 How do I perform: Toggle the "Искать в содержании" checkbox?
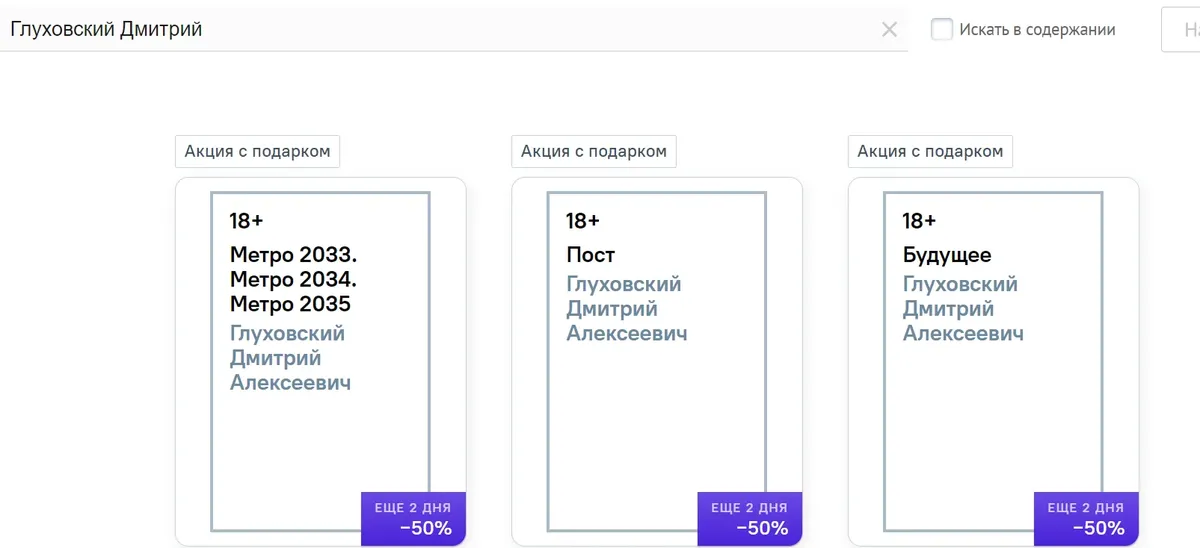point(941,30)
